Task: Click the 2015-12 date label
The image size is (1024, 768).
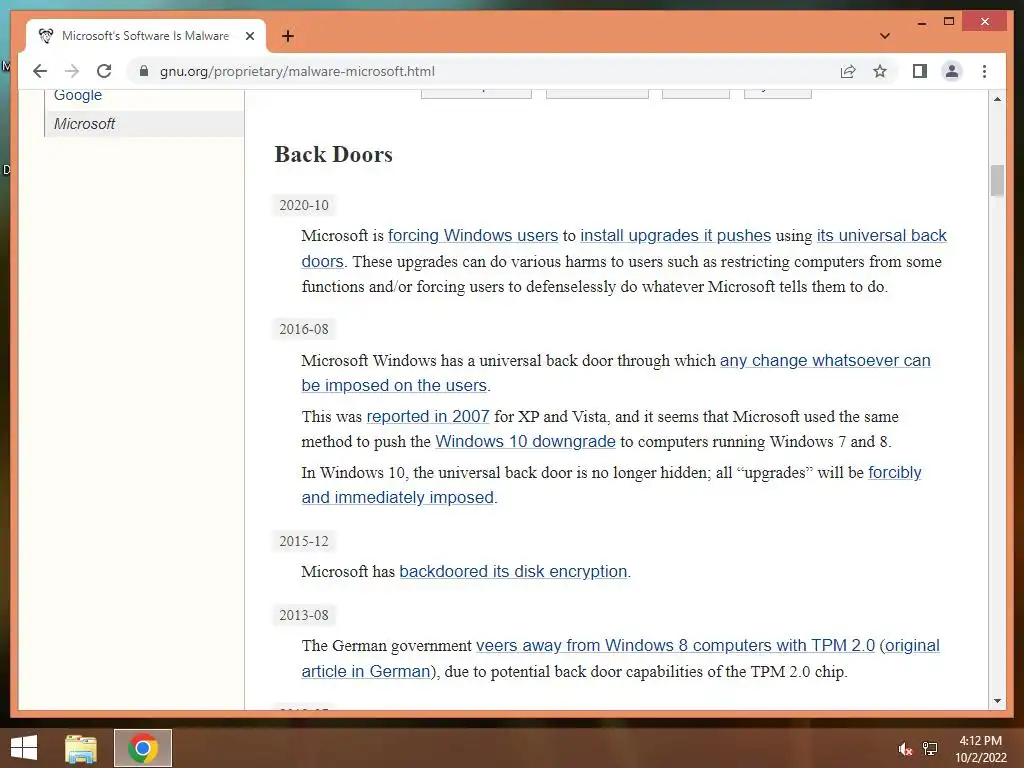Action: coord(304,541)
